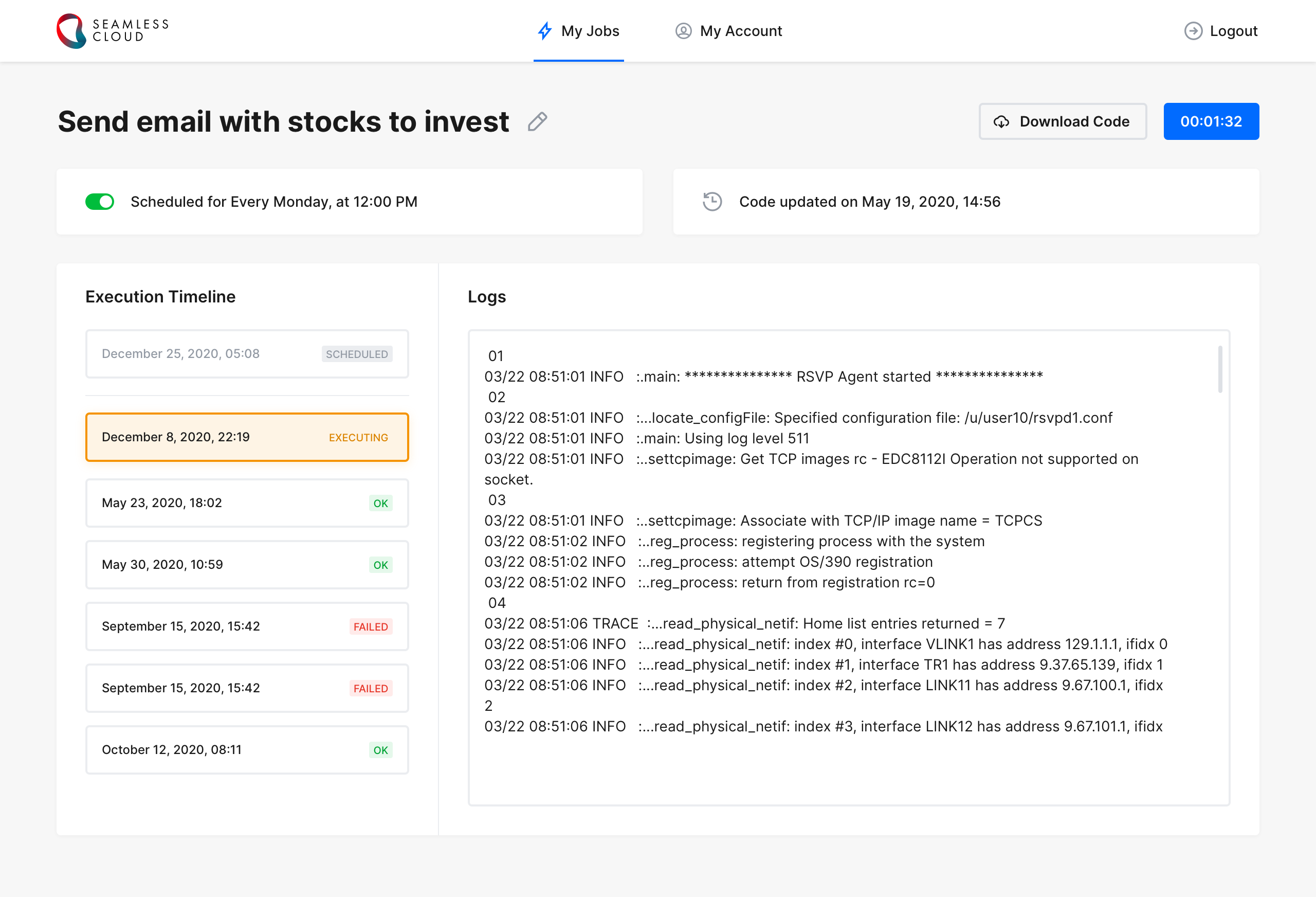1316x897 pixels.
Task: Click the pencil icon to edit job title
Action: (537, 122)
